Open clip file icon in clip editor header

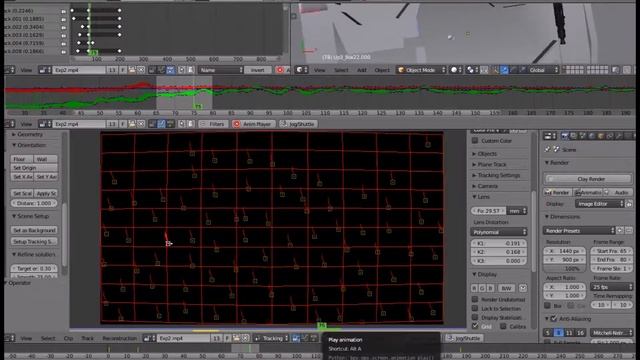click(x=236, y=338)
